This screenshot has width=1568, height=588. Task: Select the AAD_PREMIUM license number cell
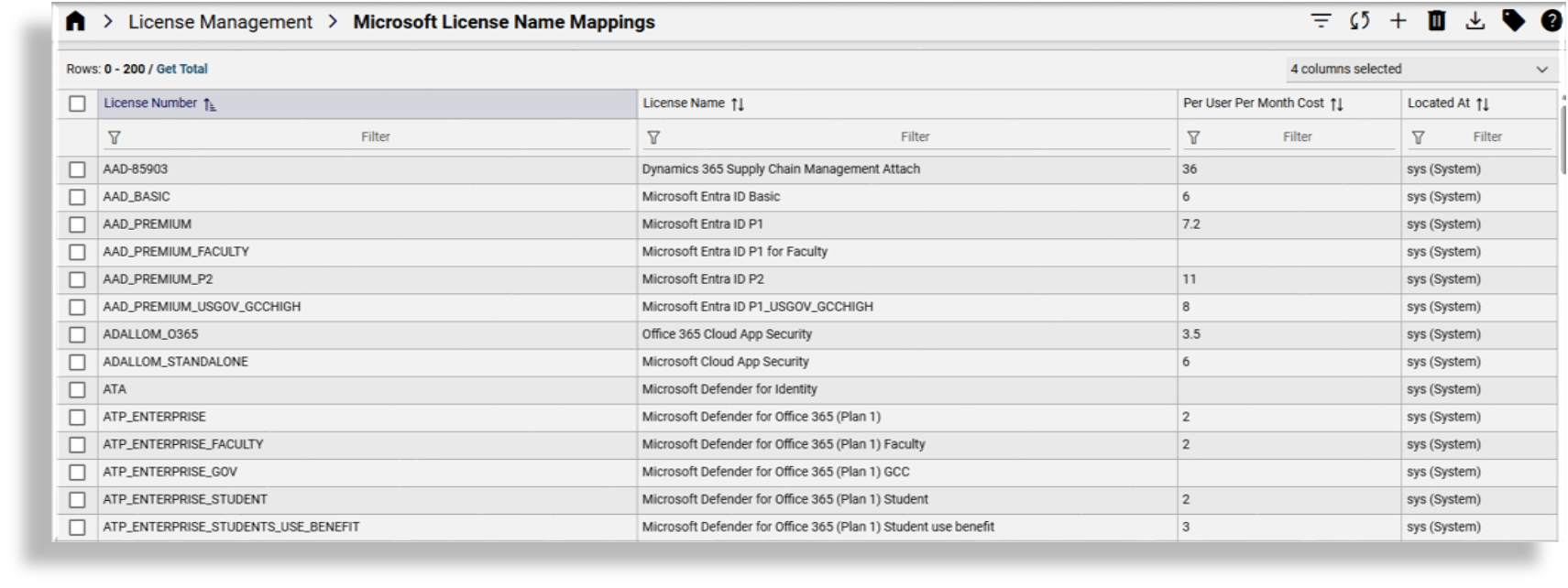click(367, 224)
